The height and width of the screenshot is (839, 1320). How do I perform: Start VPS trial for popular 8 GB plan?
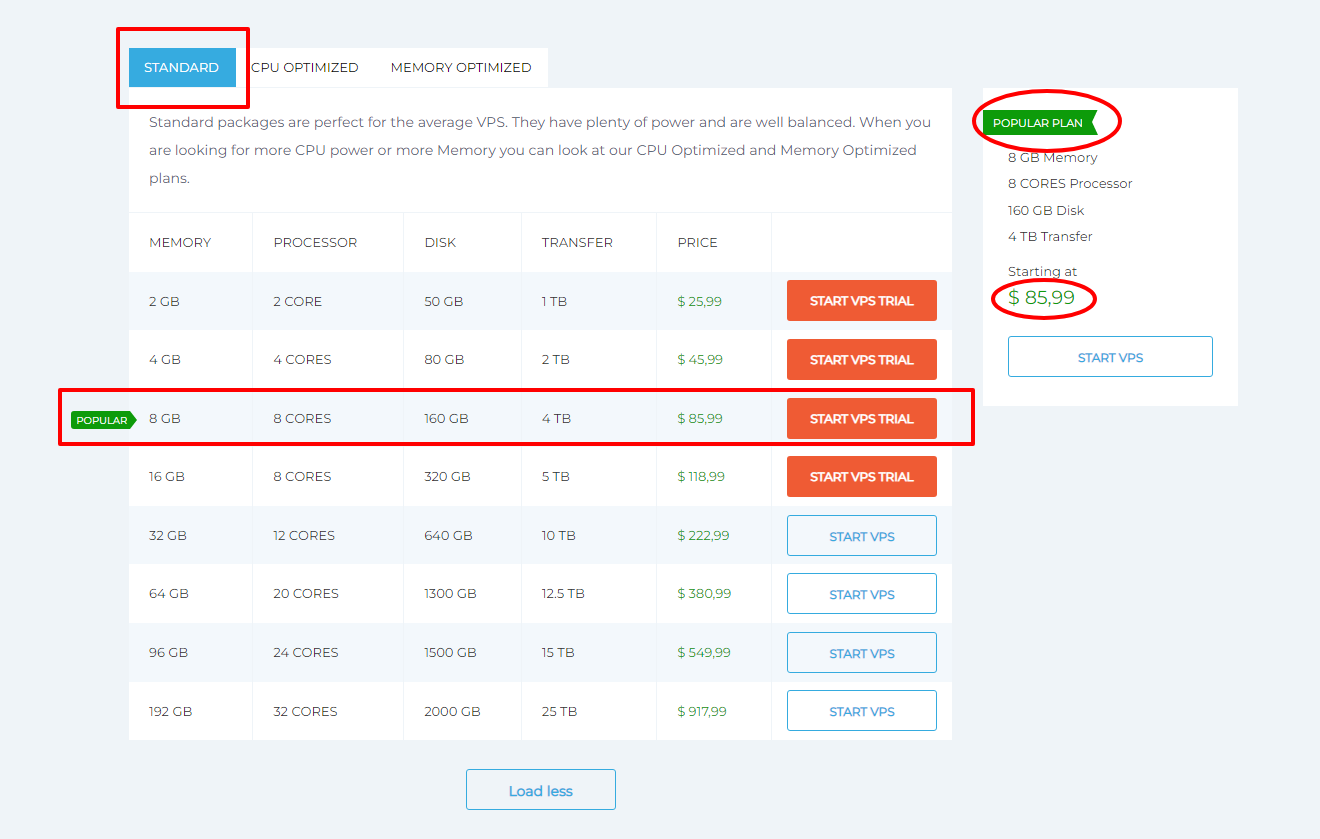click(862, 419)
